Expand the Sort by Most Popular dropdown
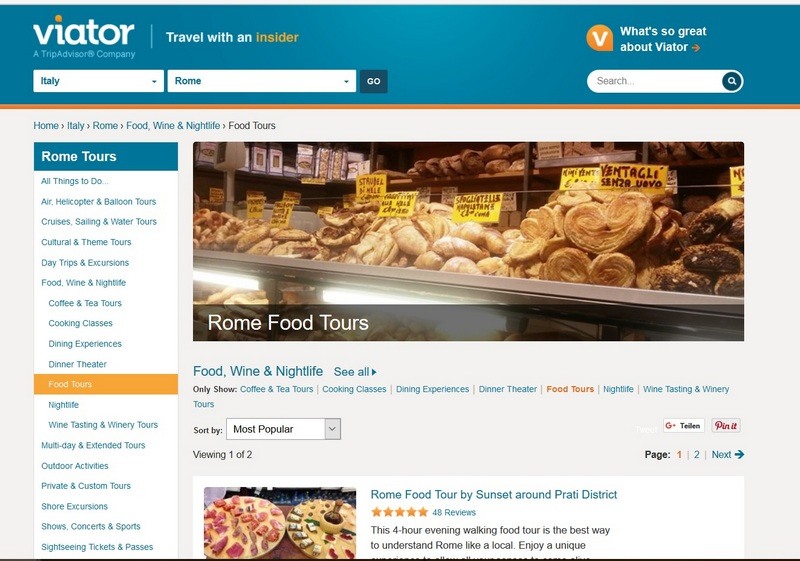This screenshot has width=800, height=561. [x=283, y=429]
